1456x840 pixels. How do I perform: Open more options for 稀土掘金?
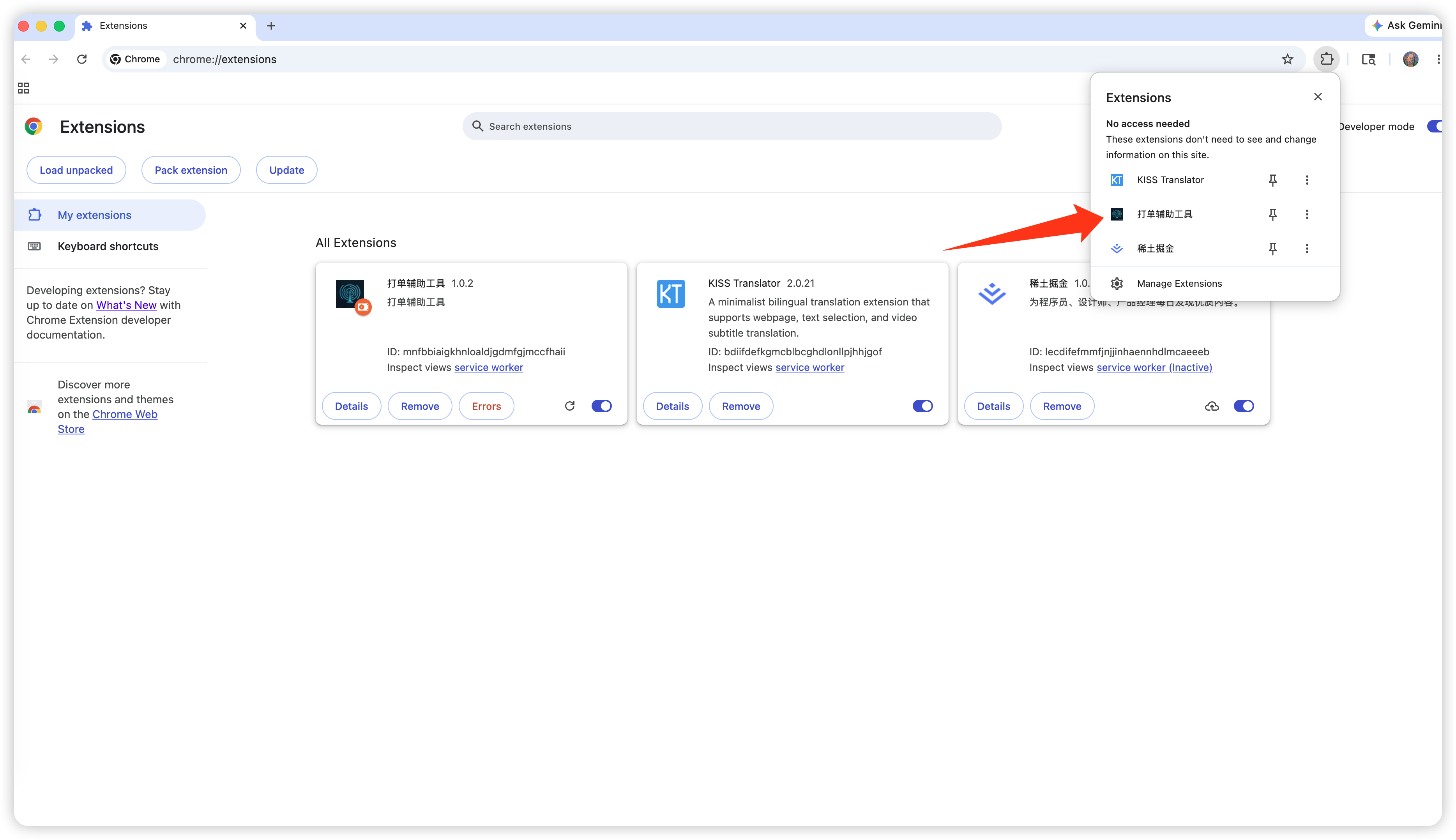point(1306,249)
